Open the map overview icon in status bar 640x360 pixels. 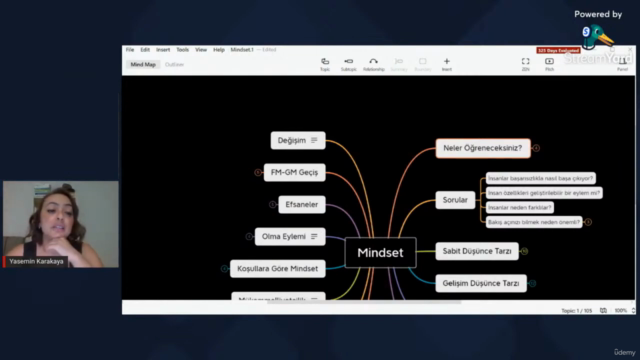click(603, 311)
